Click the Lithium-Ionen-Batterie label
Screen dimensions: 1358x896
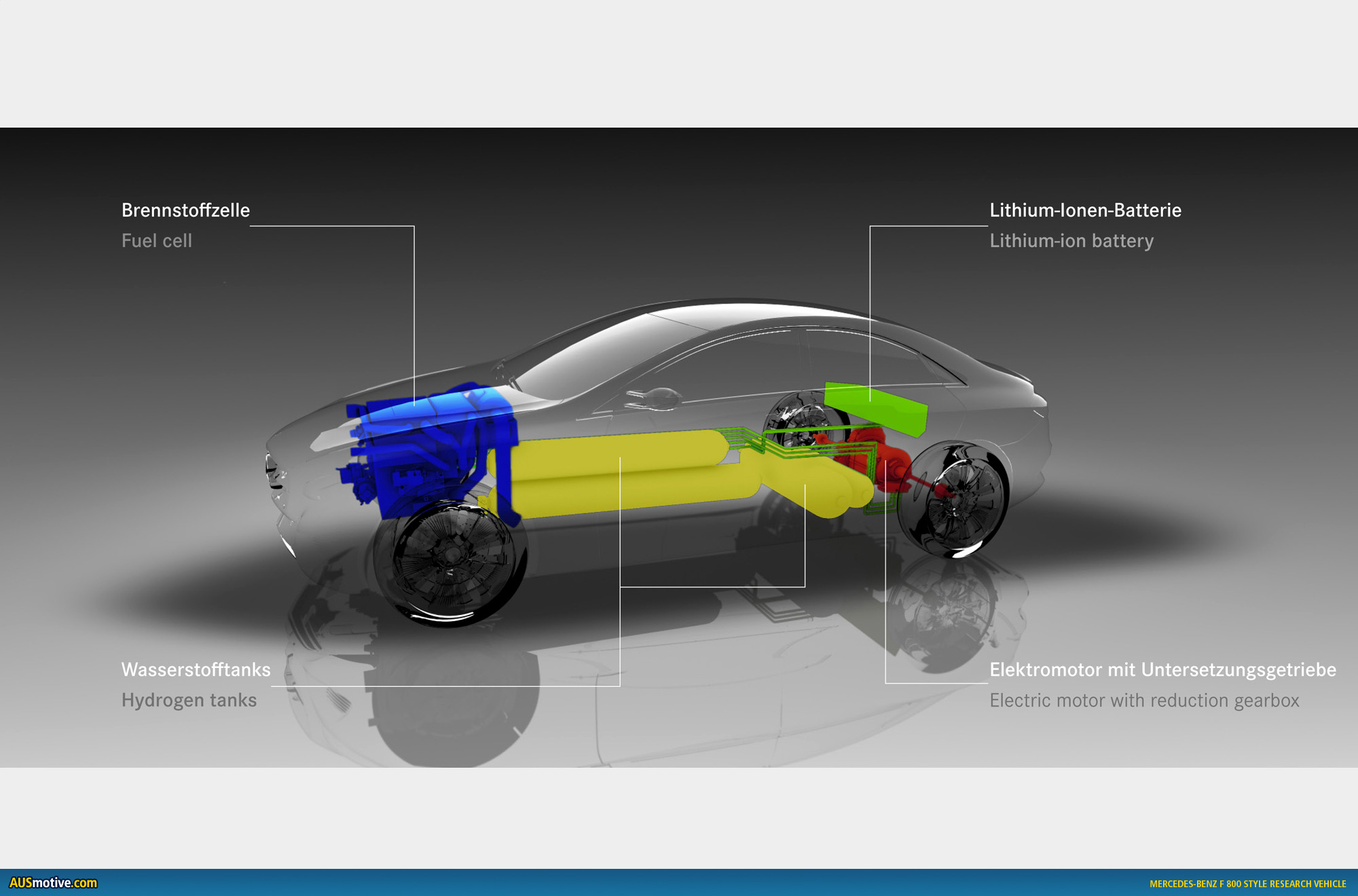[1085, 210]
